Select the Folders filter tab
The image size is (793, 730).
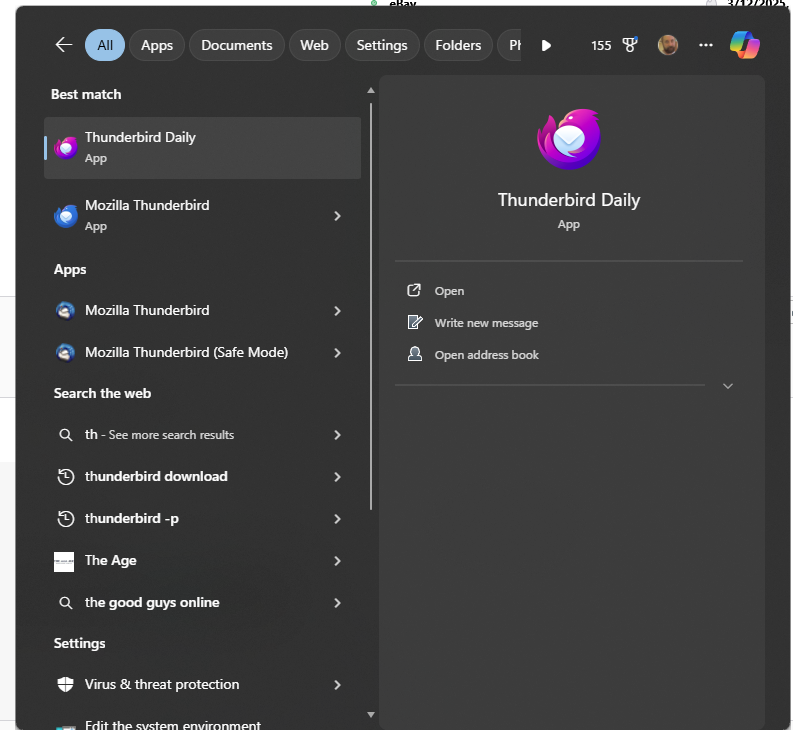[x=458, y=45]
